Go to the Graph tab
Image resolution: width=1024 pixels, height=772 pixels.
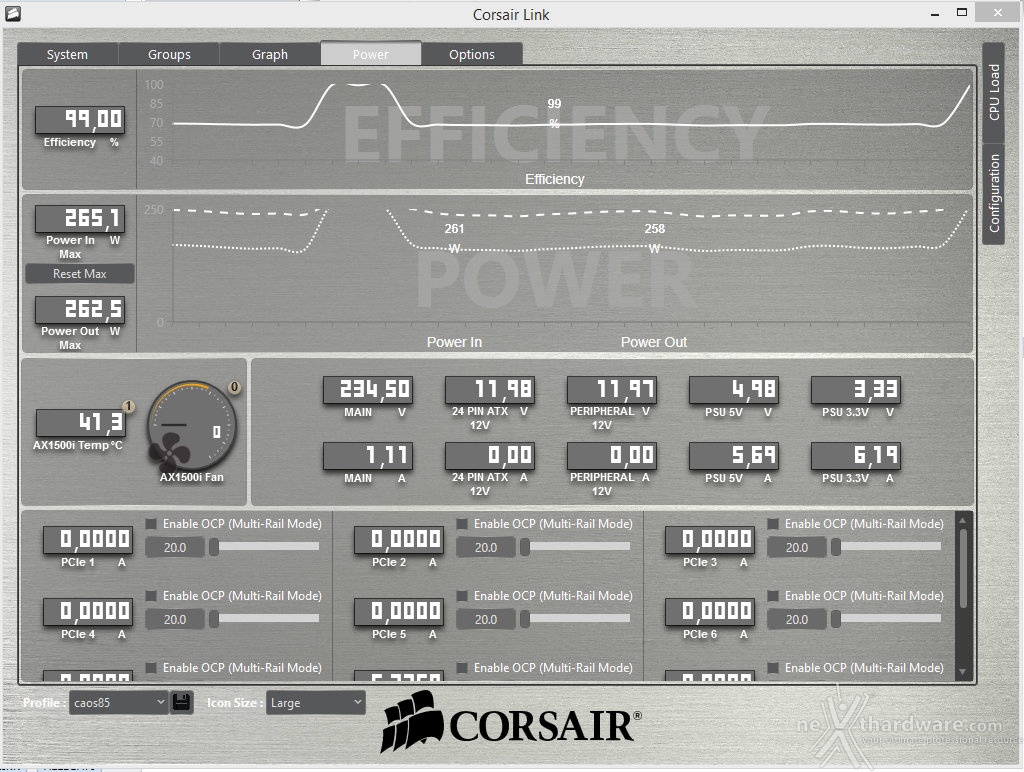270,54
